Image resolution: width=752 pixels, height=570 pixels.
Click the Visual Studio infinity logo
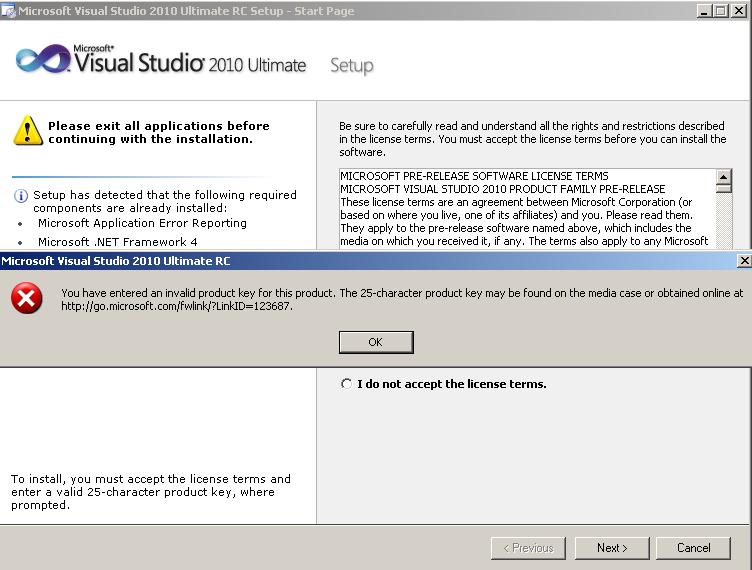point(43,59)
